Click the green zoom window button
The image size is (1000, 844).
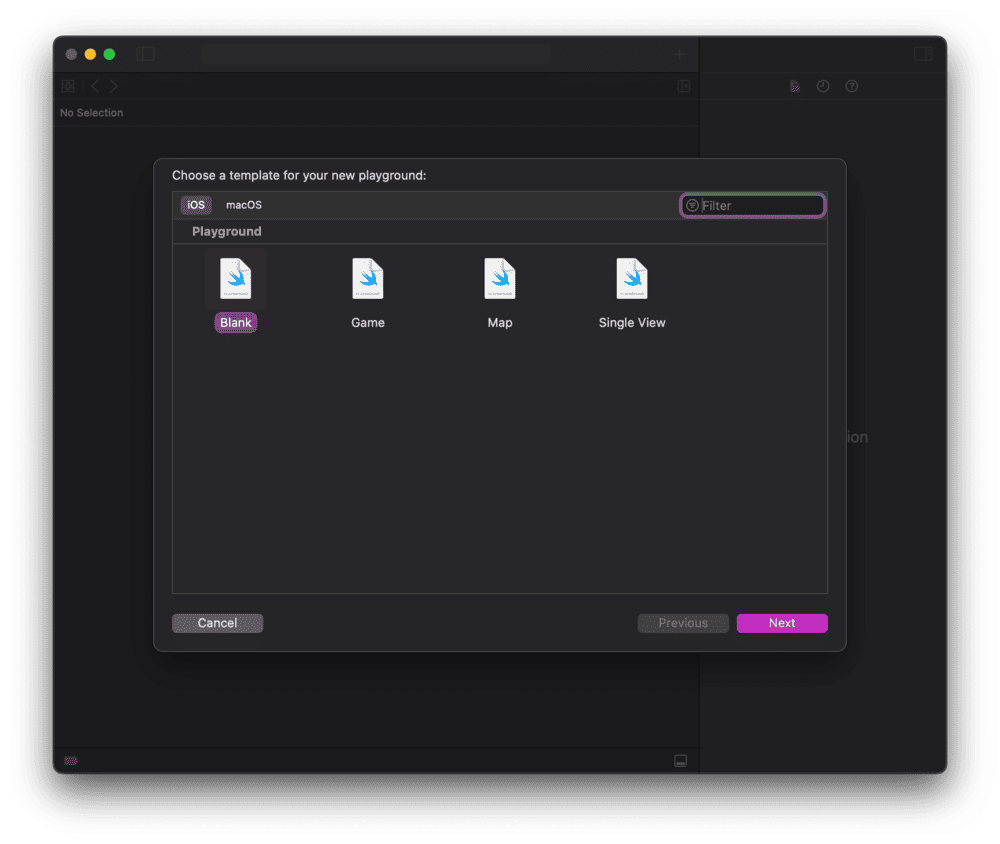[x=109, y=54]
